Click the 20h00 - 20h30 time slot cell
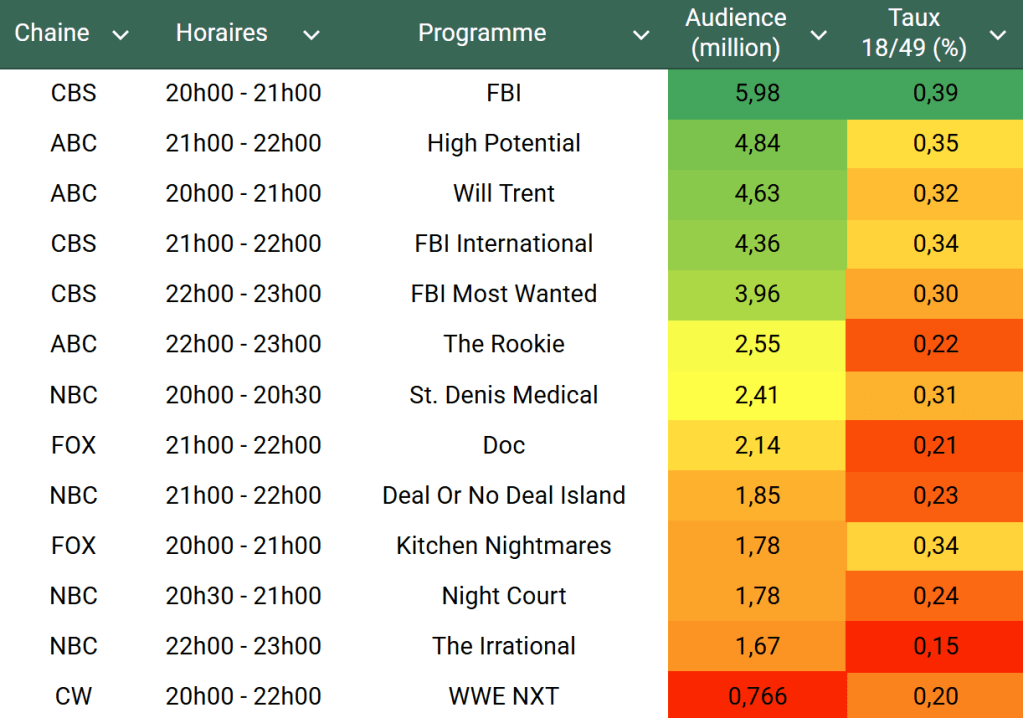The image size is (1023, 718). pos(243,395)
